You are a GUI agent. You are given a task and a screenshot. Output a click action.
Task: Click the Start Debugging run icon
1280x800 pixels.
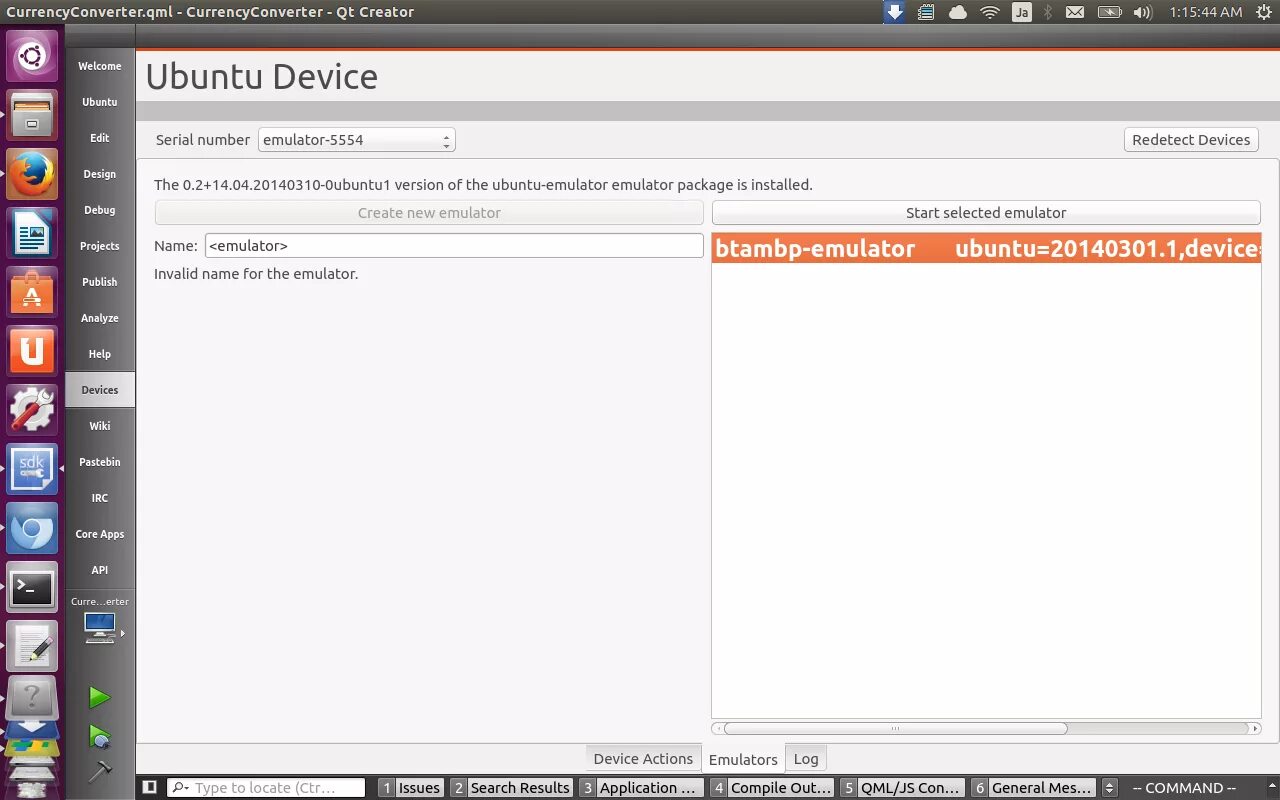tap(99, 737)
